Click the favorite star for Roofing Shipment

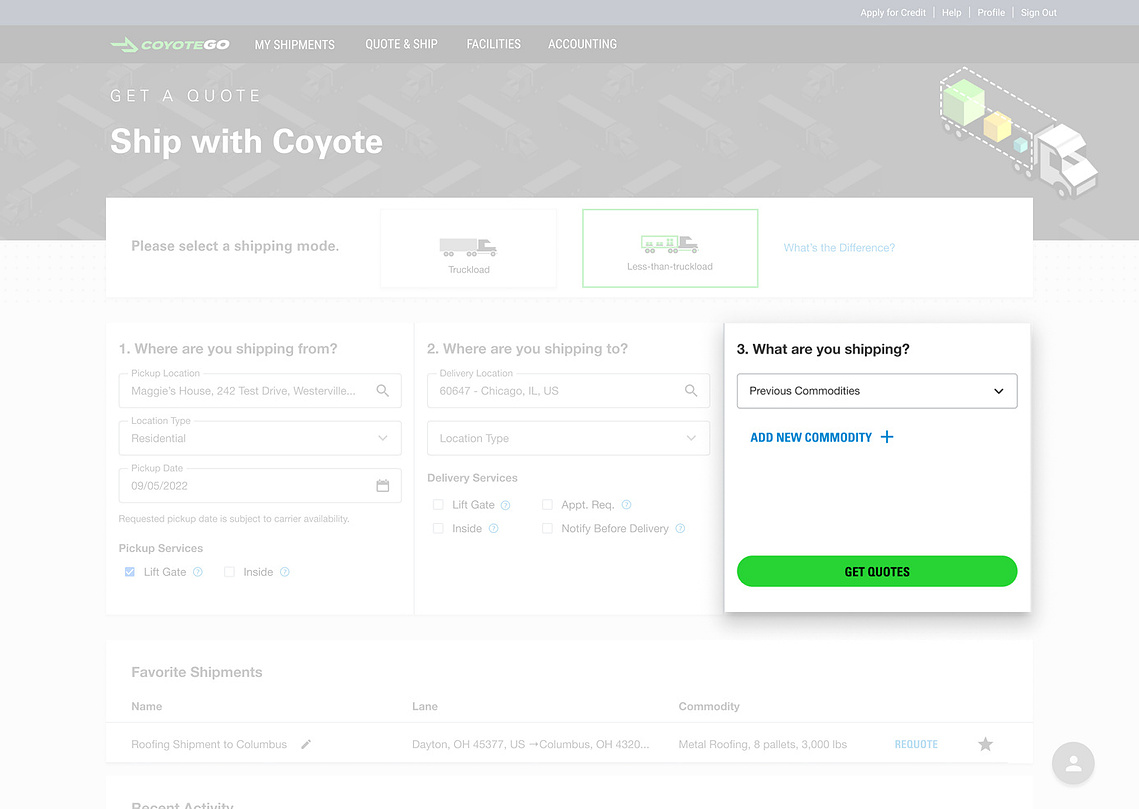tap(985, 744)
